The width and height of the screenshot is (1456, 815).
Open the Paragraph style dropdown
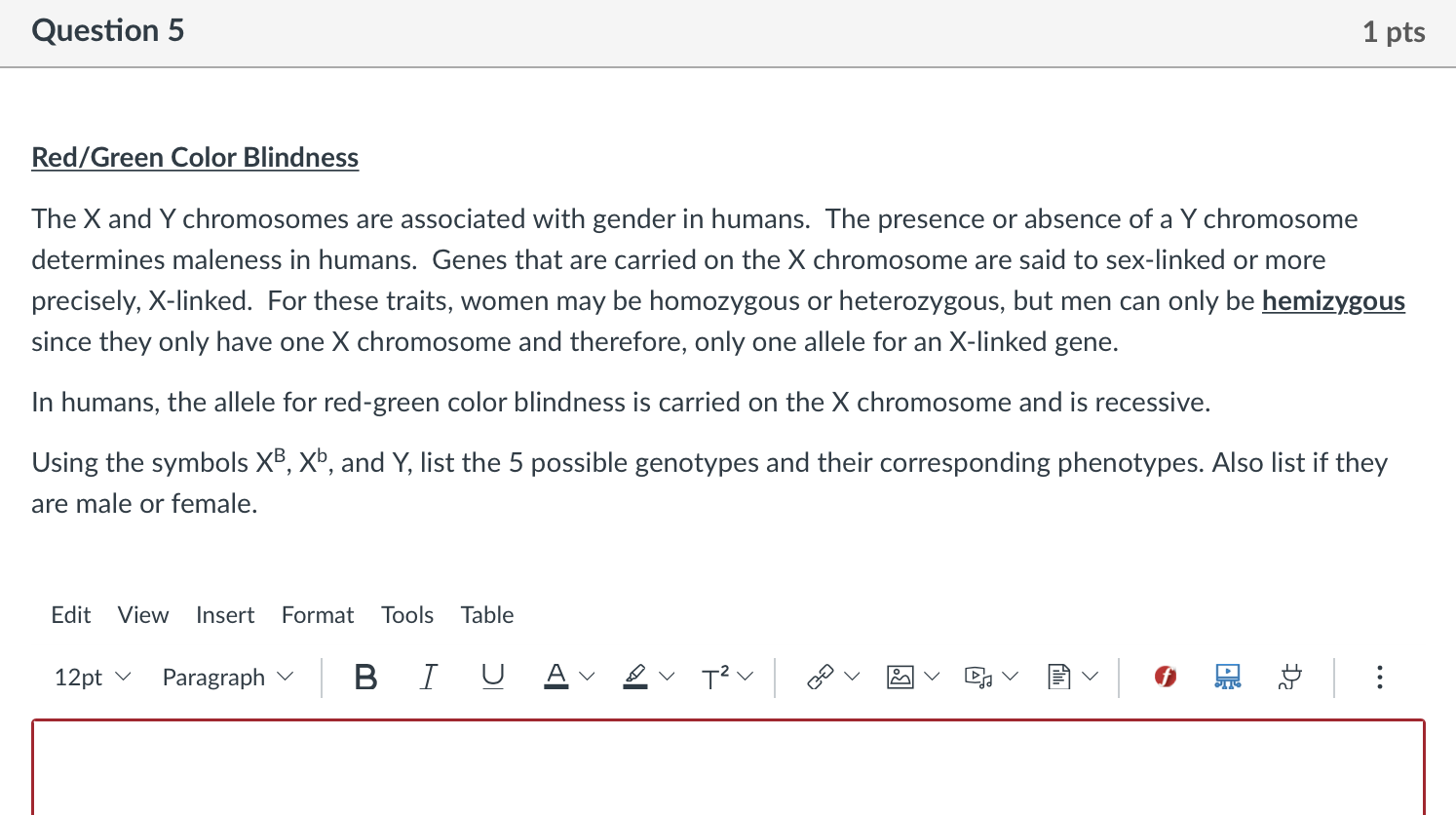pyautogui.click(x=226, y=677)
